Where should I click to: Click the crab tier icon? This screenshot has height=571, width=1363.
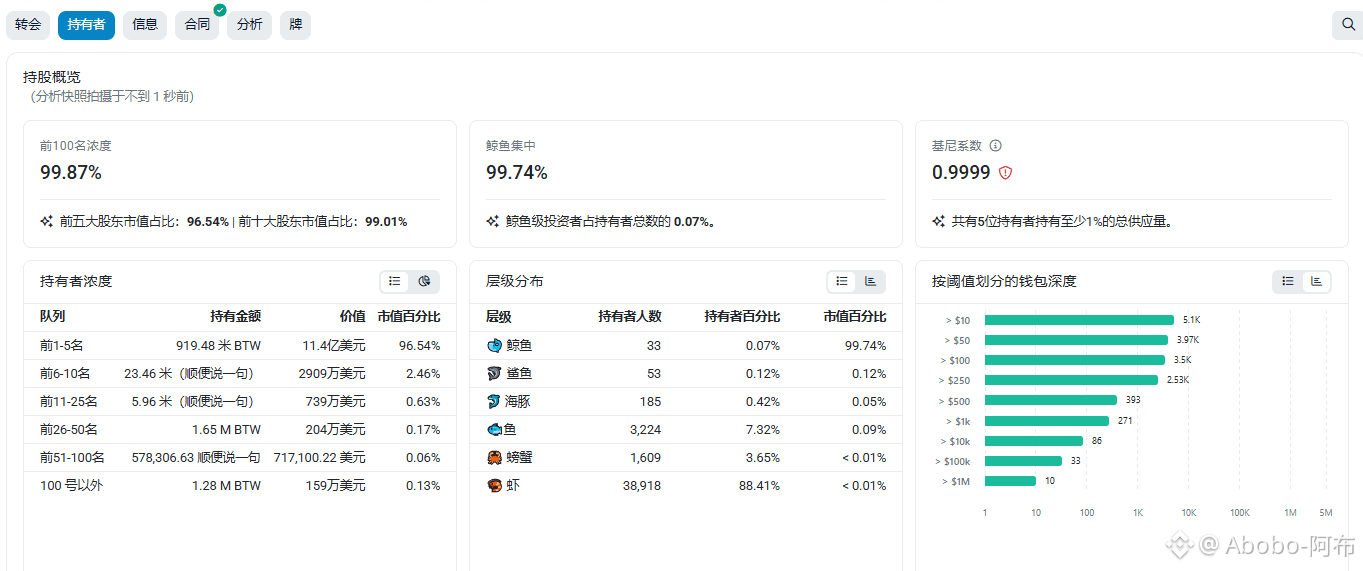click(494, 457)
